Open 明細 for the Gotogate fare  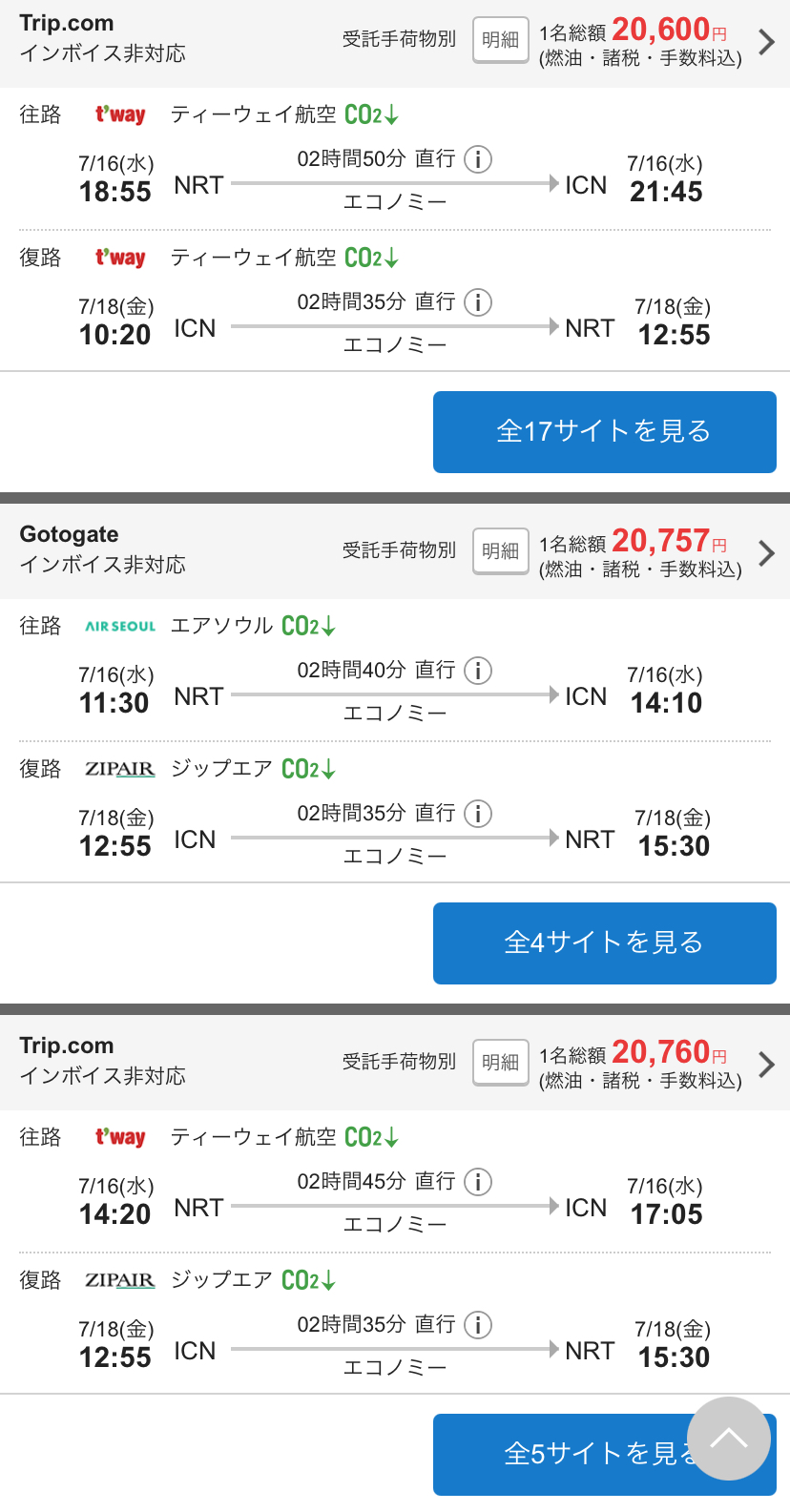pos(501,551)
